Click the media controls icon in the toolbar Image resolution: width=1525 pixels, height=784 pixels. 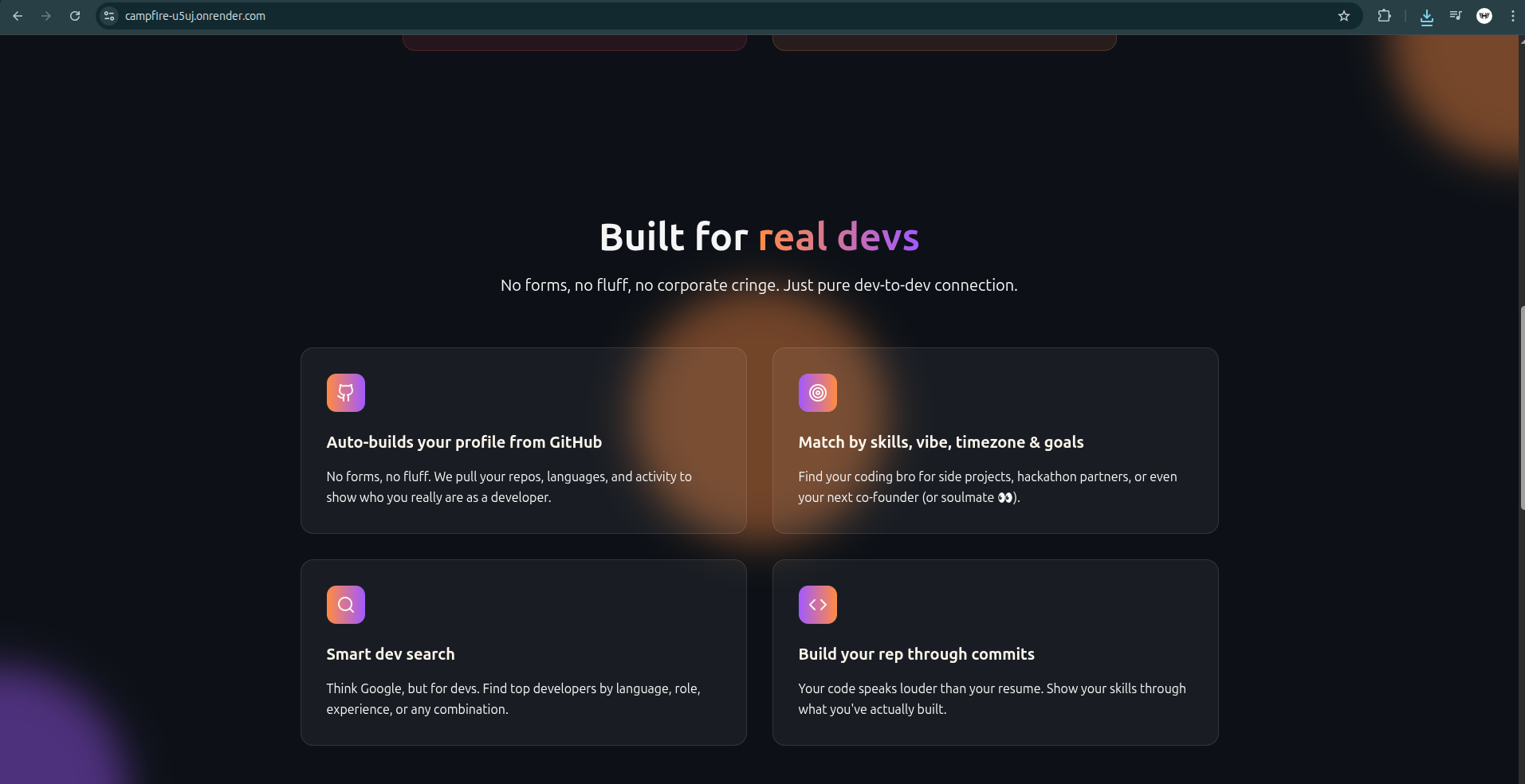[1455, 16]
